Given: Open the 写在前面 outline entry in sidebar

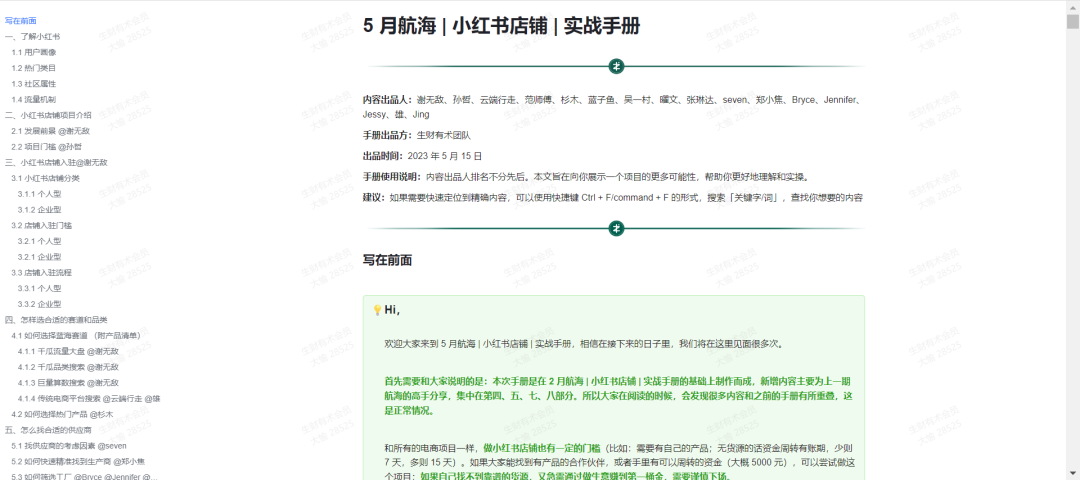Looking at the screenshot, I should tap(21, 21).
